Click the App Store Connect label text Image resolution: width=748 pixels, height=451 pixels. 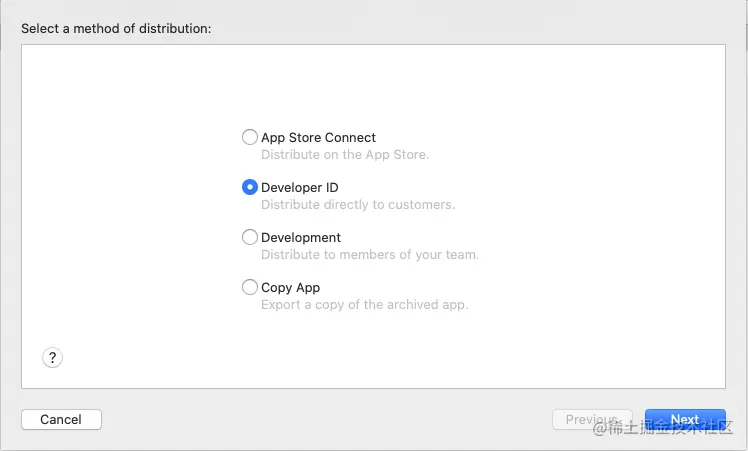coord(318,138)
